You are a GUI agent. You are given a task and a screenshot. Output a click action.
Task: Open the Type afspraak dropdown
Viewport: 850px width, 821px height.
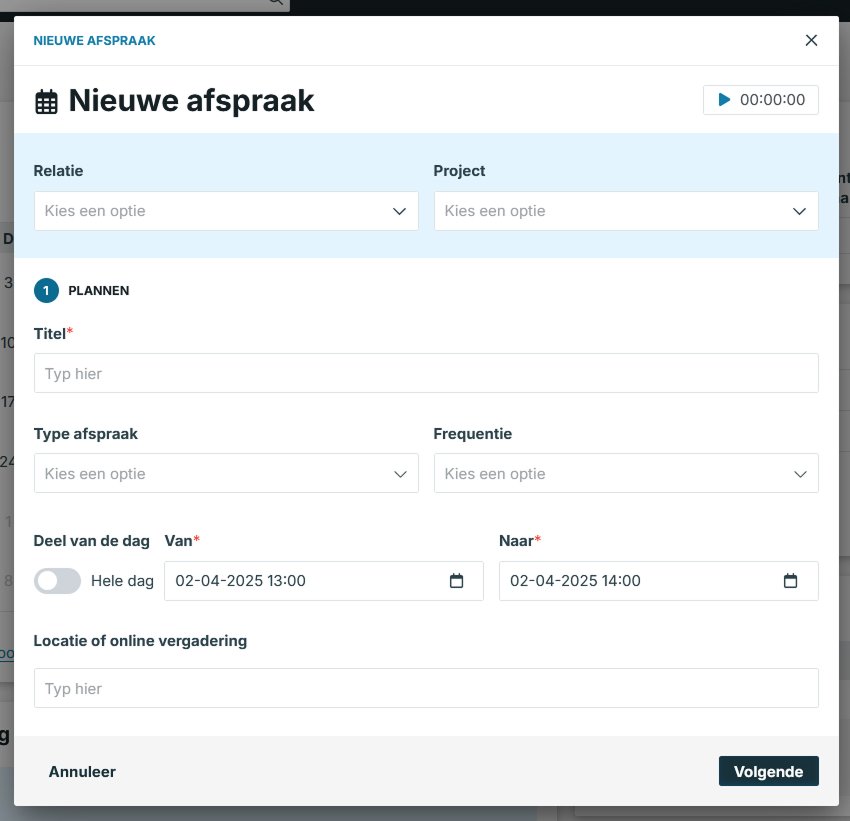226,473
